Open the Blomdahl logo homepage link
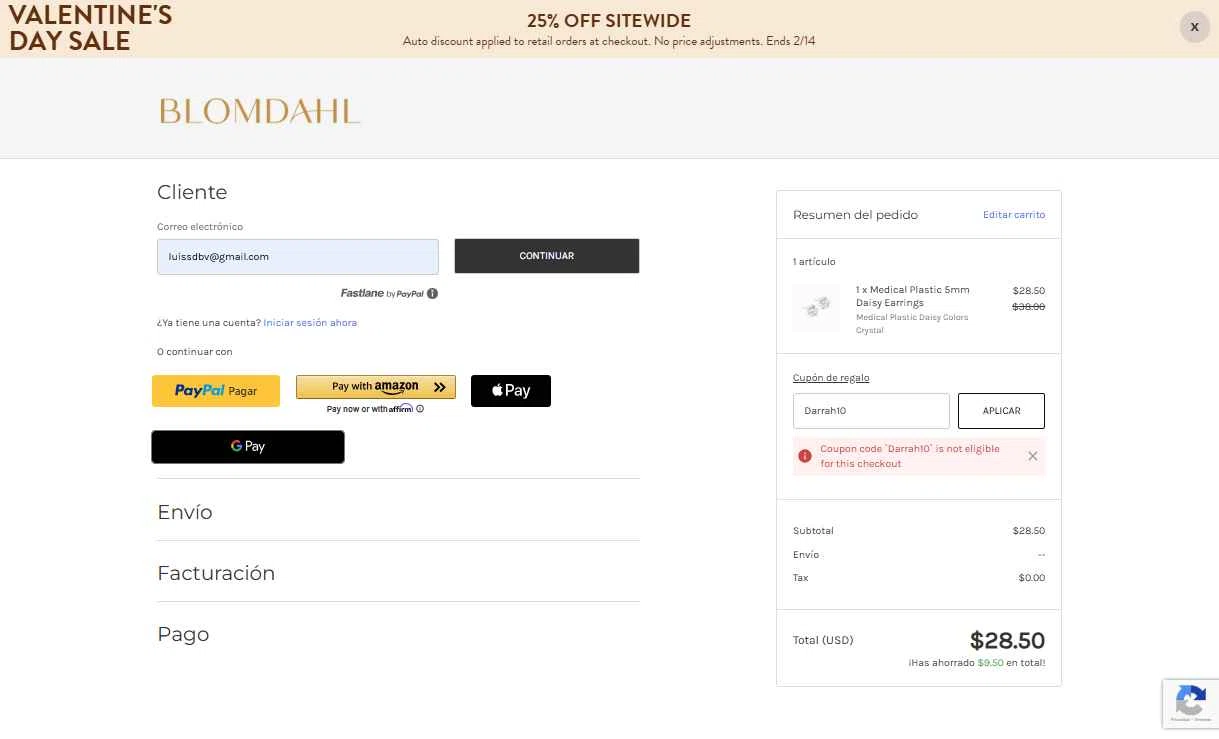Viewport: 1219px width, 739px height. tap(260, 111)
